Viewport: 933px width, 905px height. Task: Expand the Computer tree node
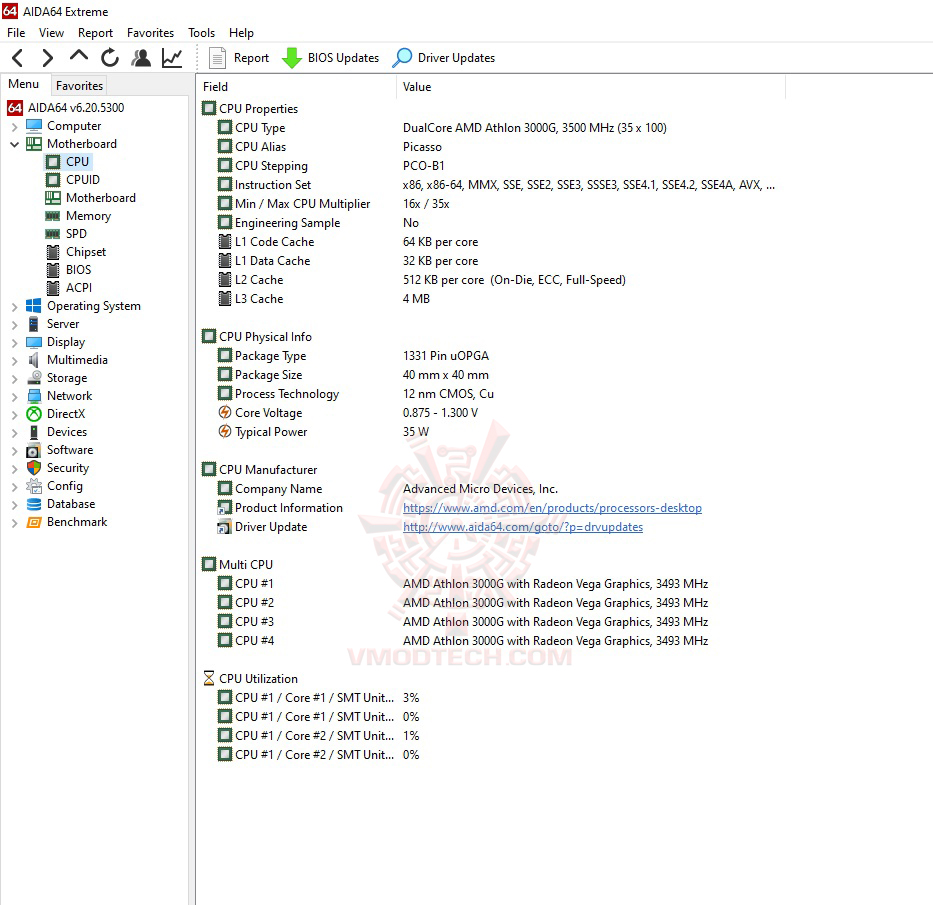pos(14,127)
